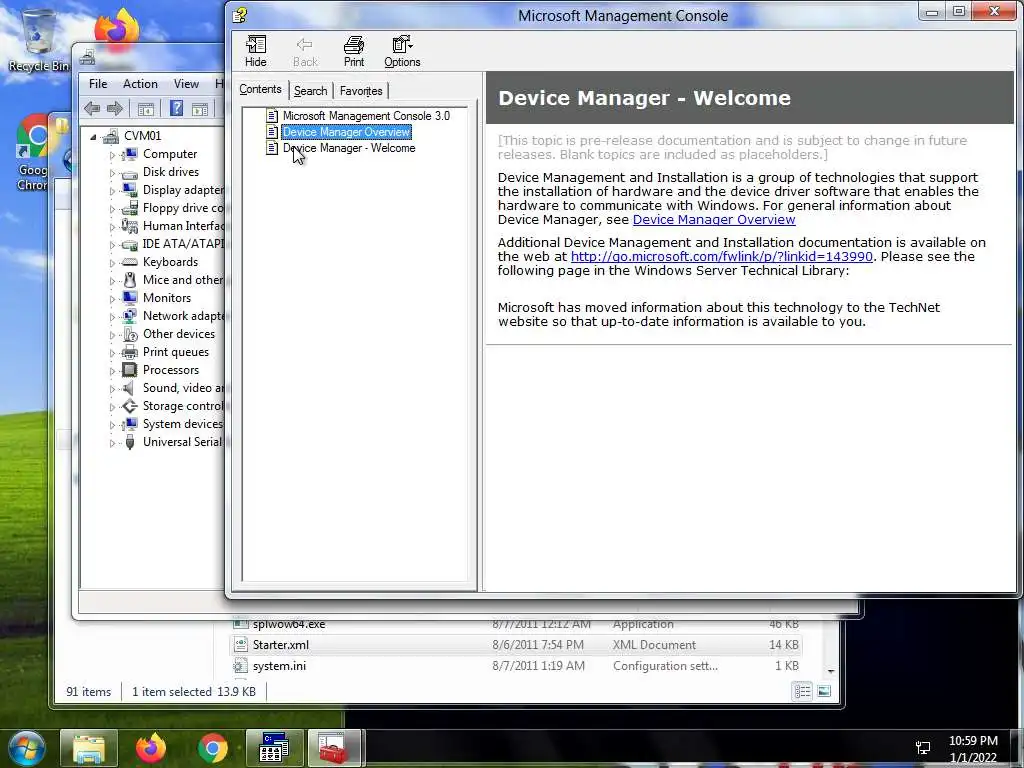The image size is (1024, 768).
Task: Open Firefox from the taskbar
Action: pos(151,748)
